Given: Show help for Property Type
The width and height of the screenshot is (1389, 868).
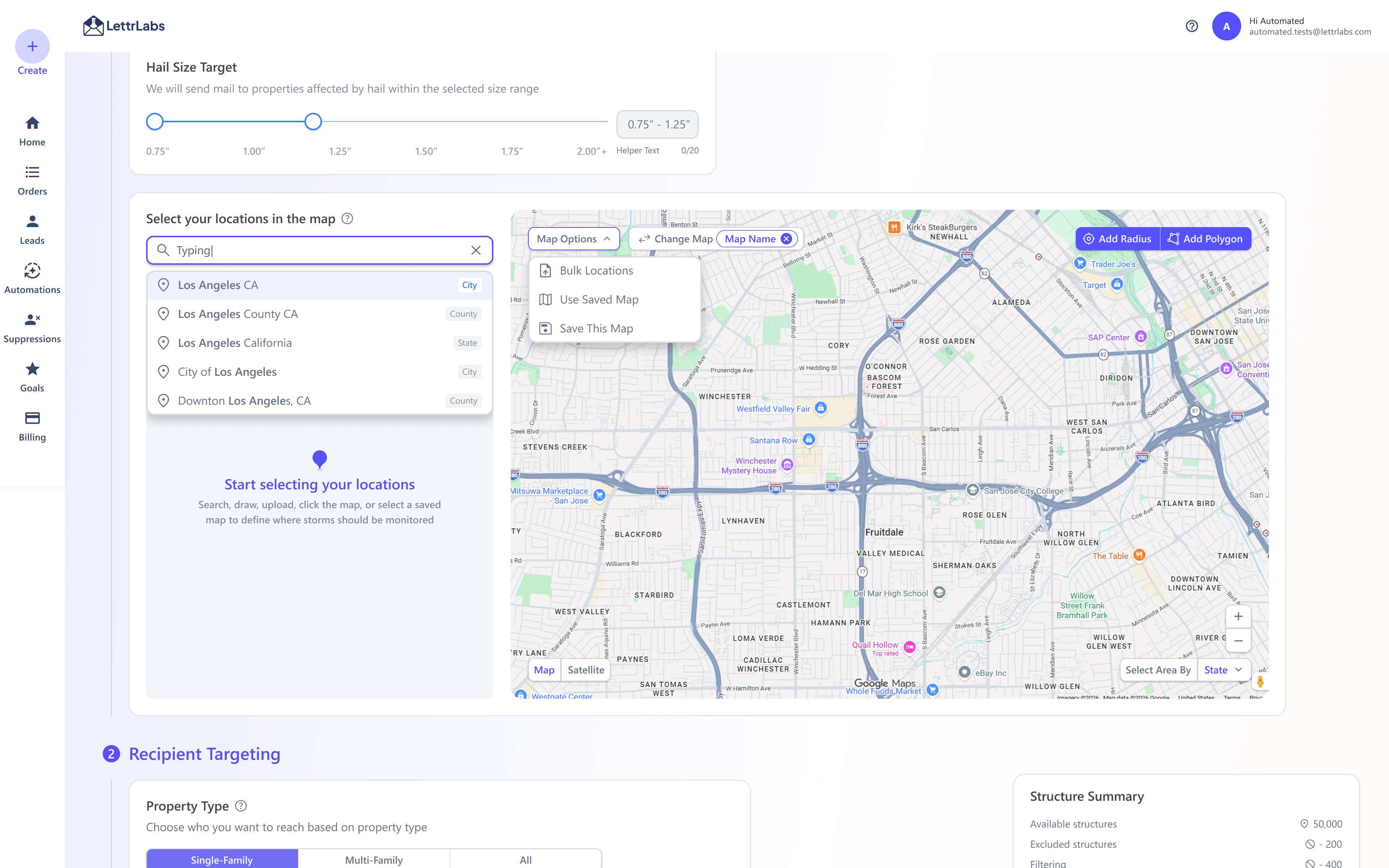Looking at the screenshot, I should point(241,806).
